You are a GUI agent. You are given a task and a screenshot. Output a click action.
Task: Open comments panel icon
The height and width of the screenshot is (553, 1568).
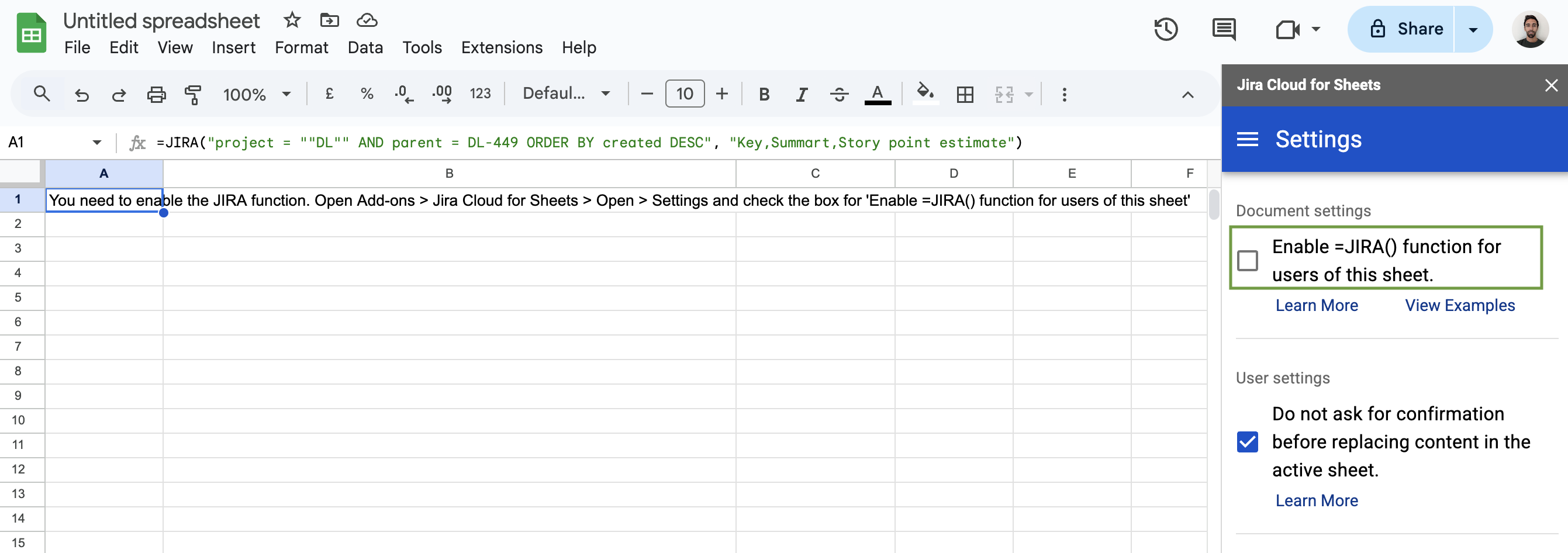click(x=1224, y=29)
